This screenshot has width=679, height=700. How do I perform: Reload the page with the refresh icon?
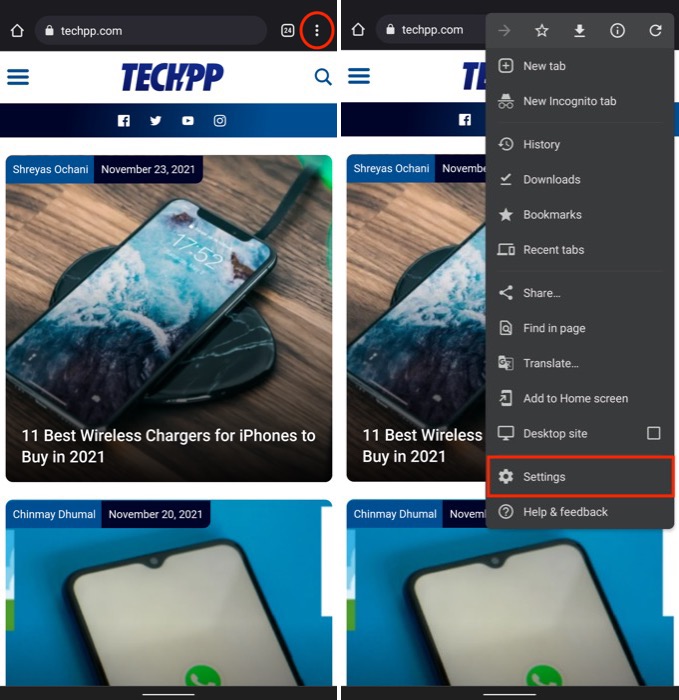click(655, 31)
